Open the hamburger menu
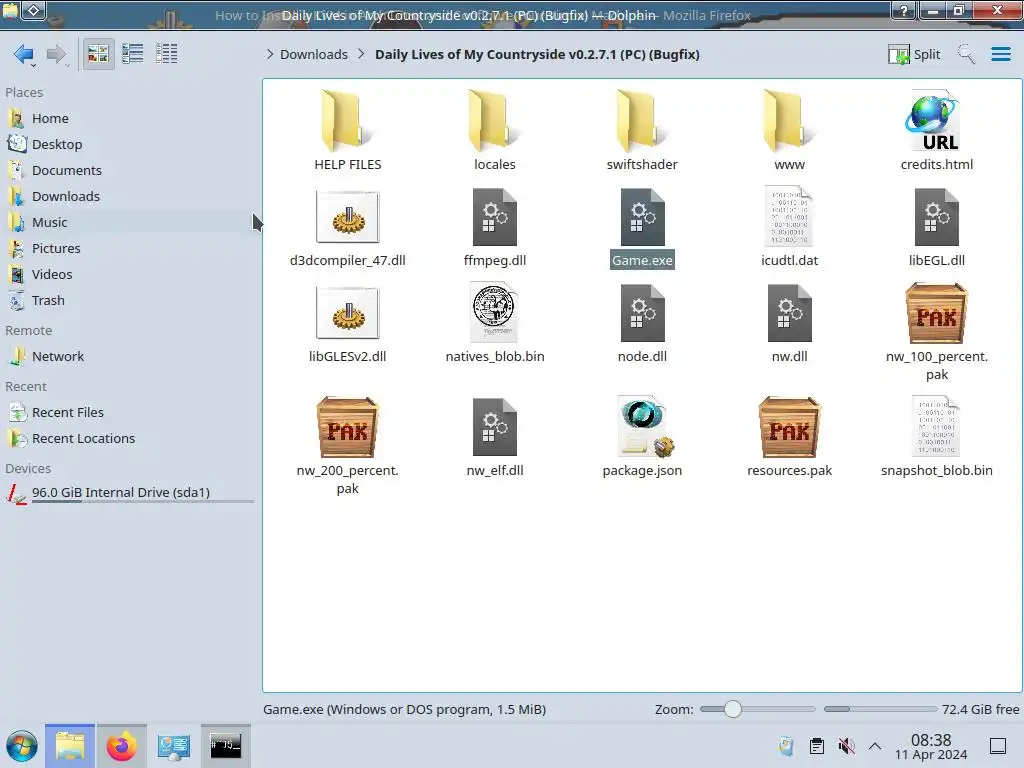 pos(1000,54)
